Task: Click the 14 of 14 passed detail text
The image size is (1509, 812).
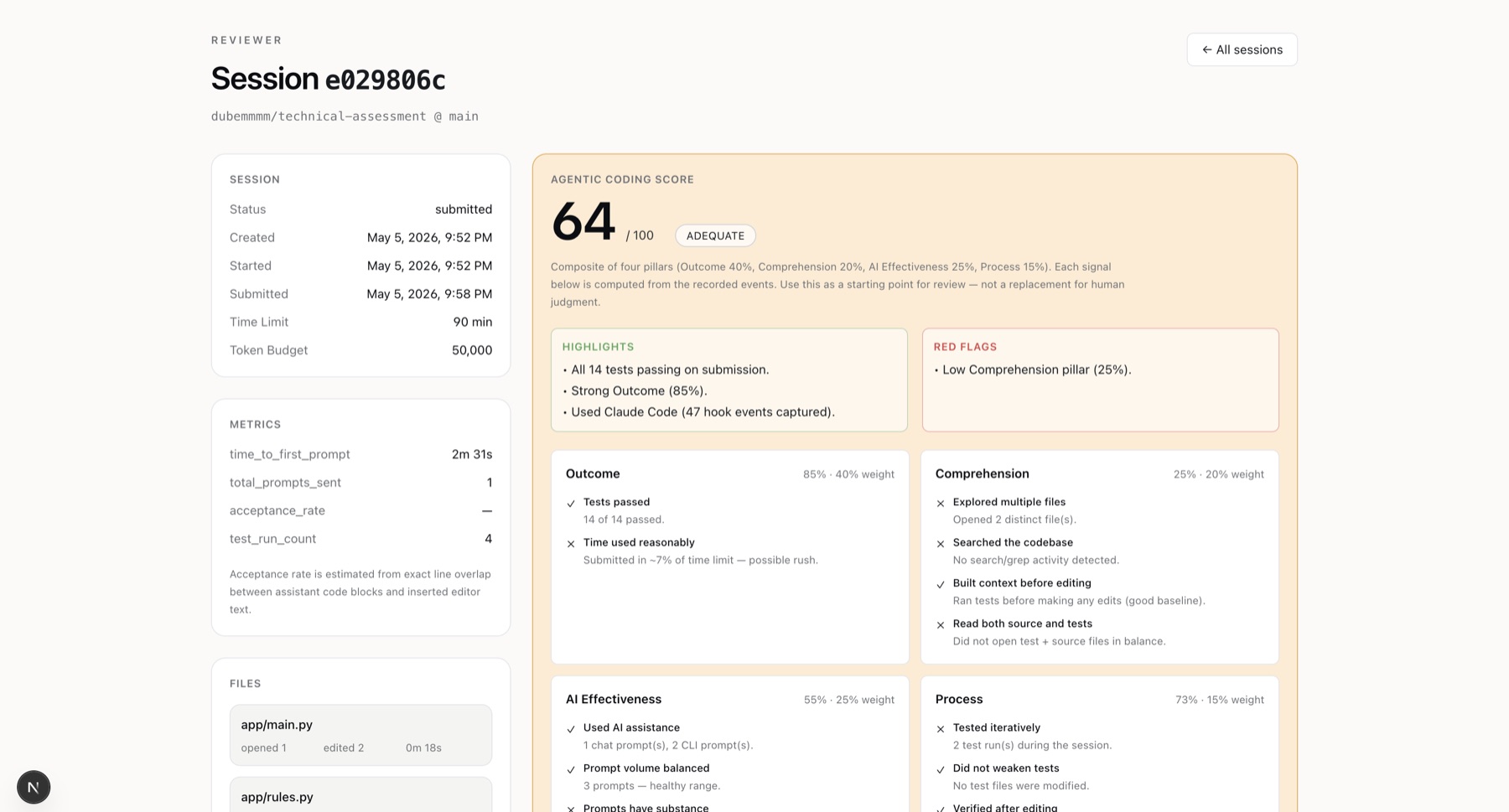Action: point(624,520)
